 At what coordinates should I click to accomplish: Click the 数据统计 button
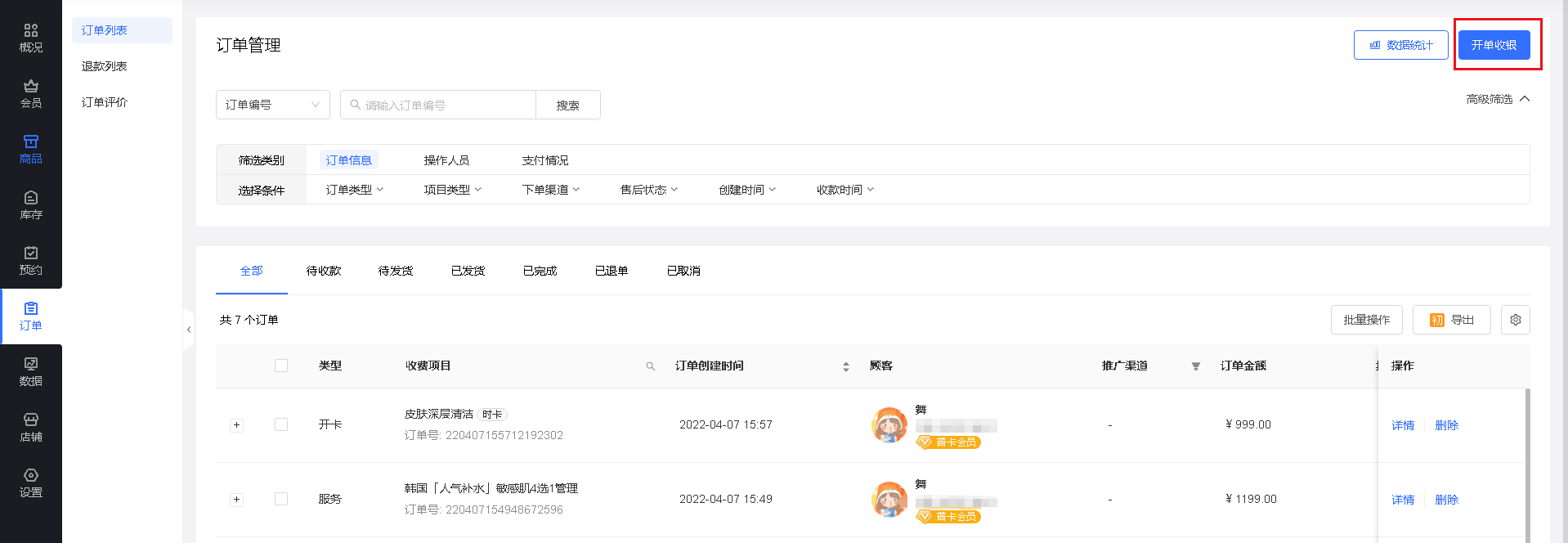(x=1401, y=45)
